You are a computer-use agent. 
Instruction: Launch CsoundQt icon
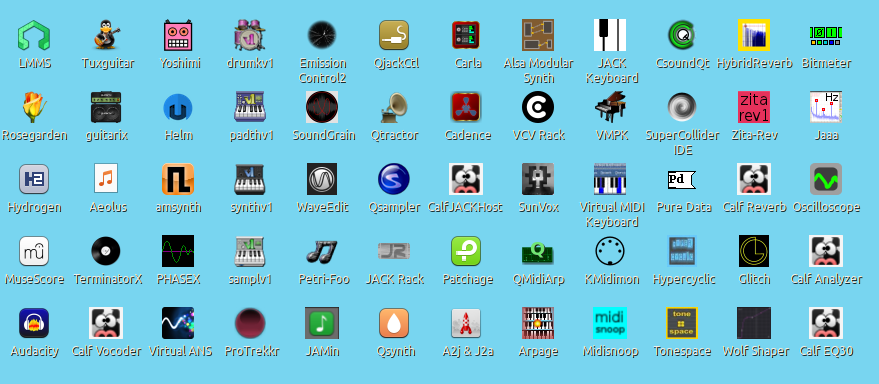click(682, 35)
